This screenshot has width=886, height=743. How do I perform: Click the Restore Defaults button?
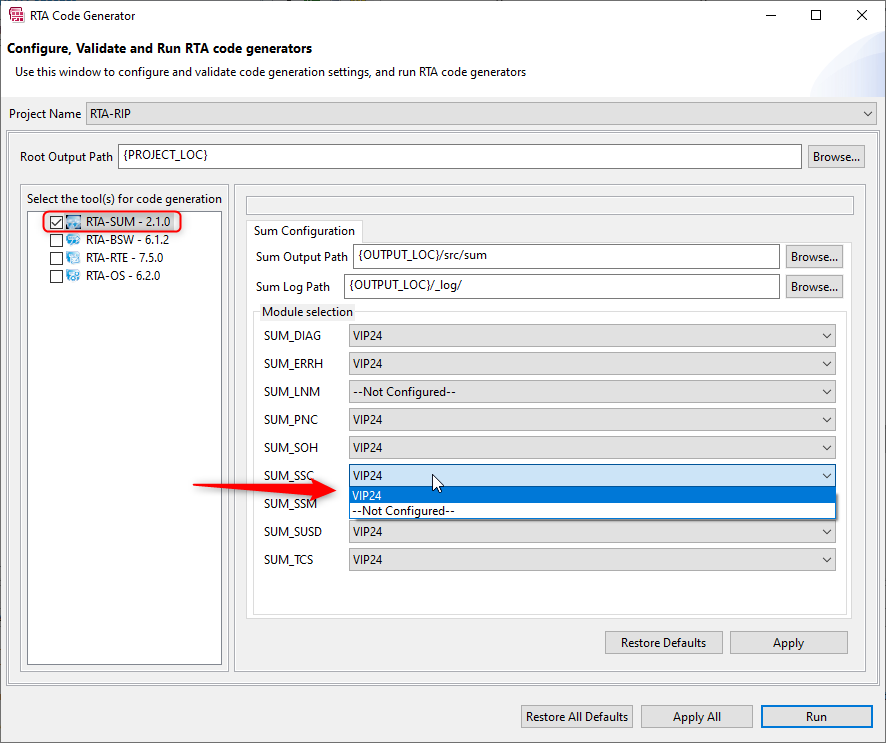(x=663, y=643)
